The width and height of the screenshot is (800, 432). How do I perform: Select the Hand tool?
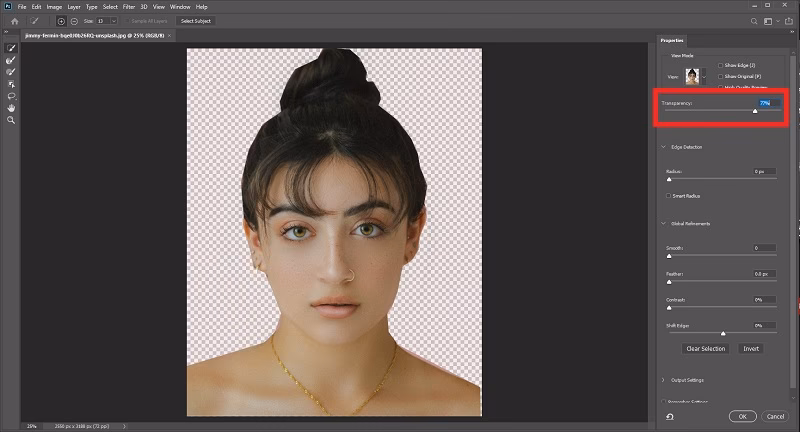tap(11, 108)
